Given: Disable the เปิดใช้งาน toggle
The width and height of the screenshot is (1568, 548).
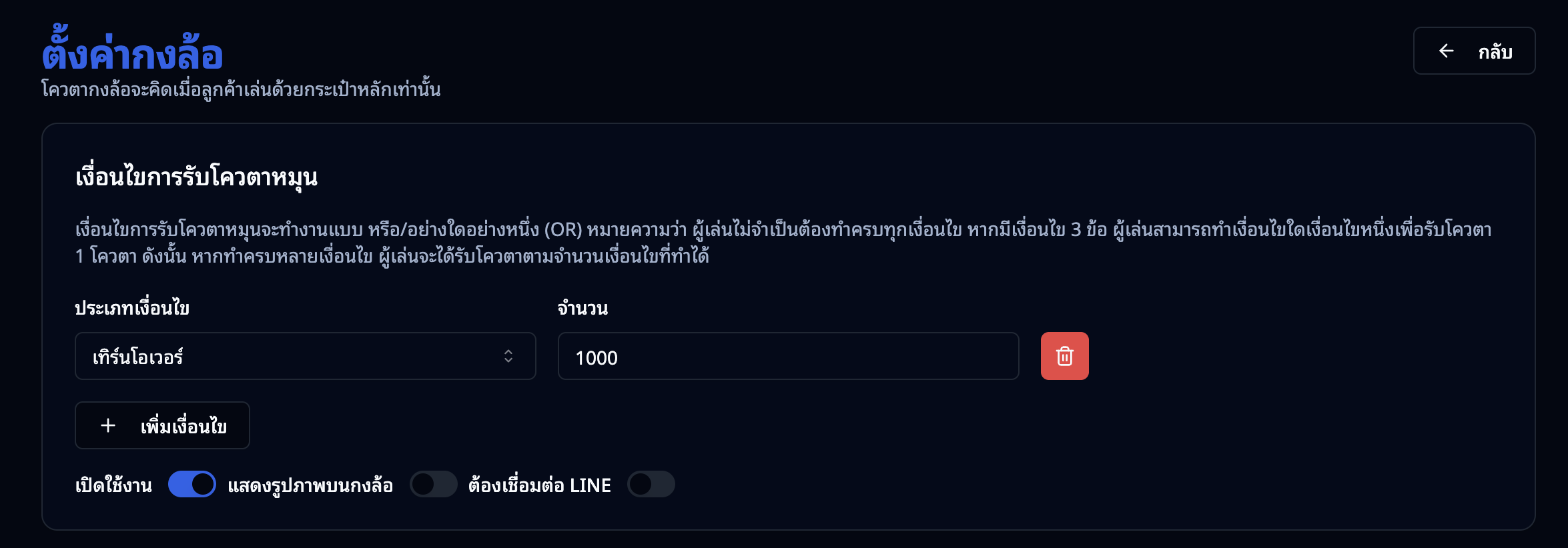Looking at the screenshot, I should tap(191, 485).
